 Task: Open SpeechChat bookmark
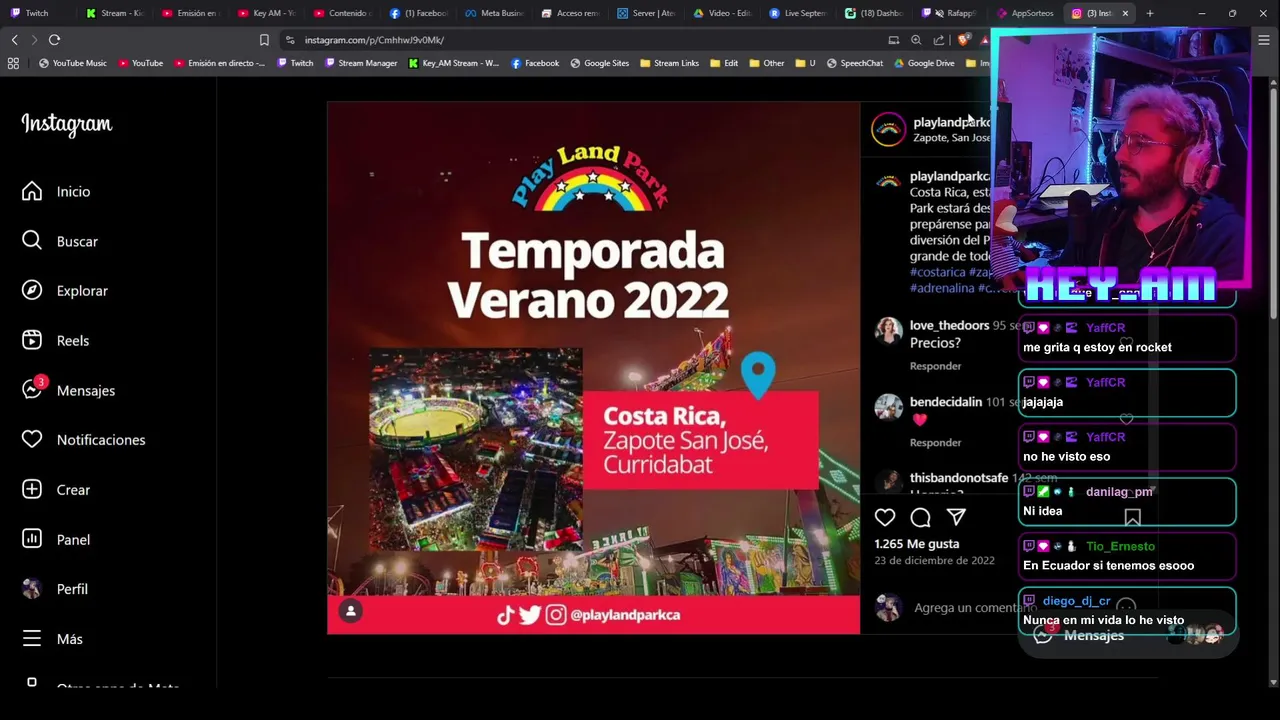[x=855, y=63]
